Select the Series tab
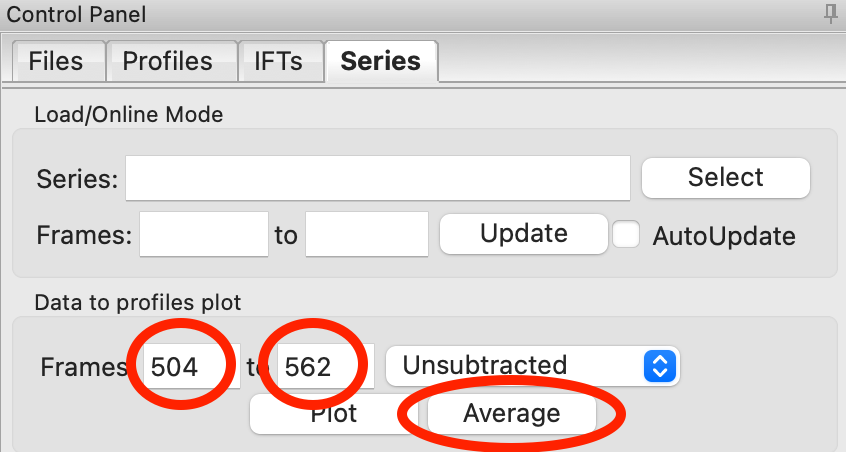The width and height of the screenshot is (846, 452). [x=380, y=61]
